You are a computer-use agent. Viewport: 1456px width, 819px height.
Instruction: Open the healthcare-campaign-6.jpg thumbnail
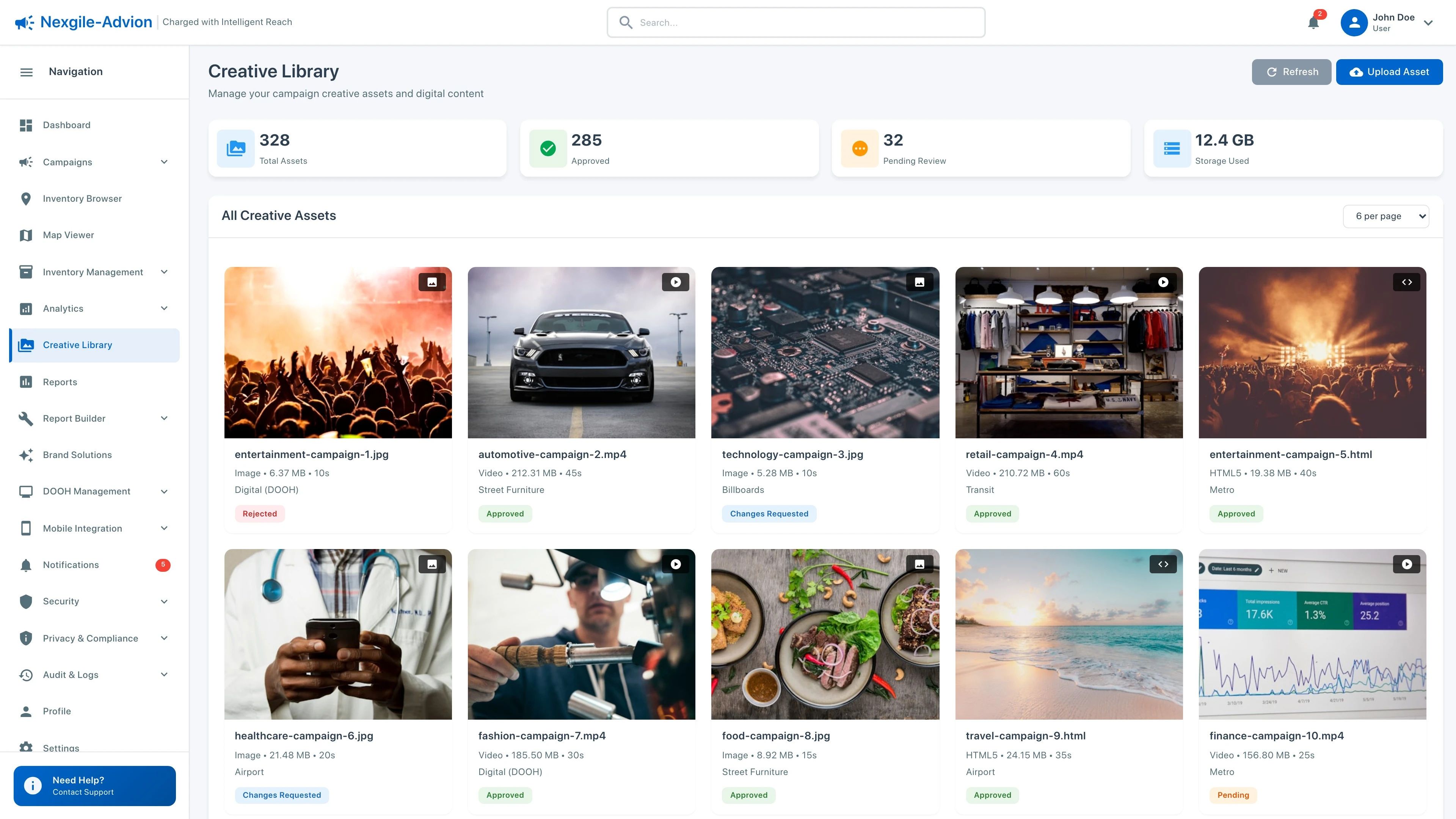[x=337, y=634]
